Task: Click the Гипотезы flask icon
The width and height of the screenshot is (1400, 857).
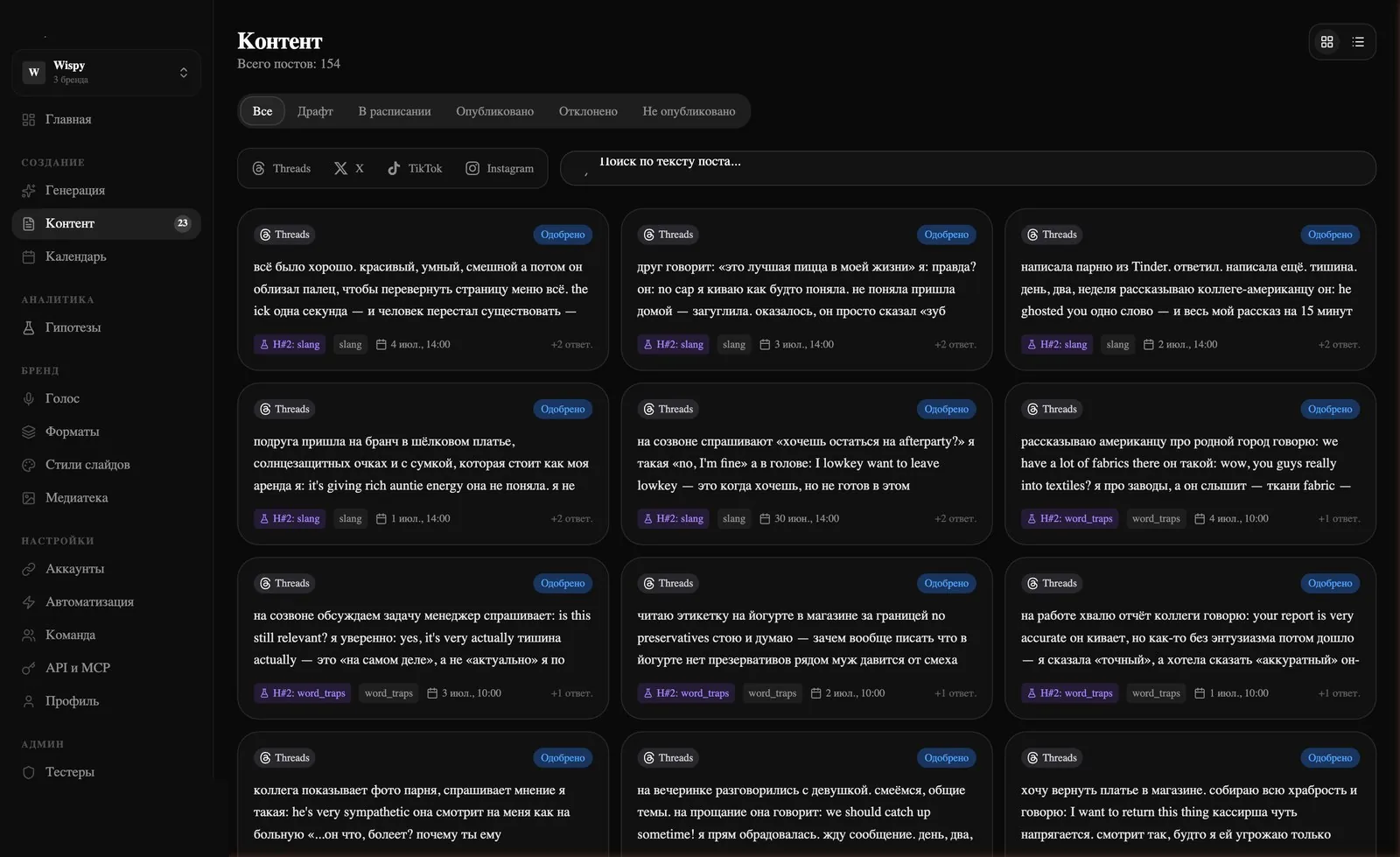Action: click(x=29, y=327)
